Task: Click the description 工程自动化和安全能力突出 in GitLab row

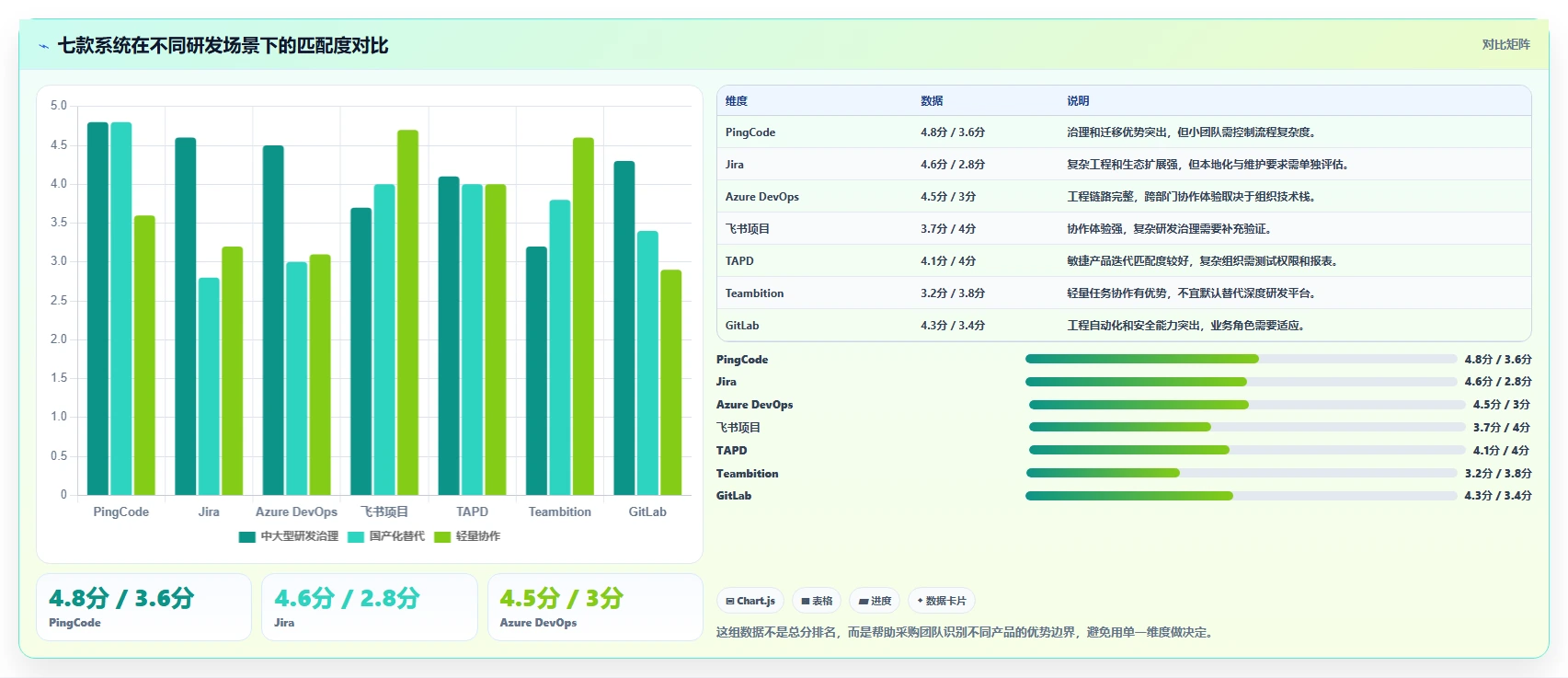Action: pos(1187,326)
